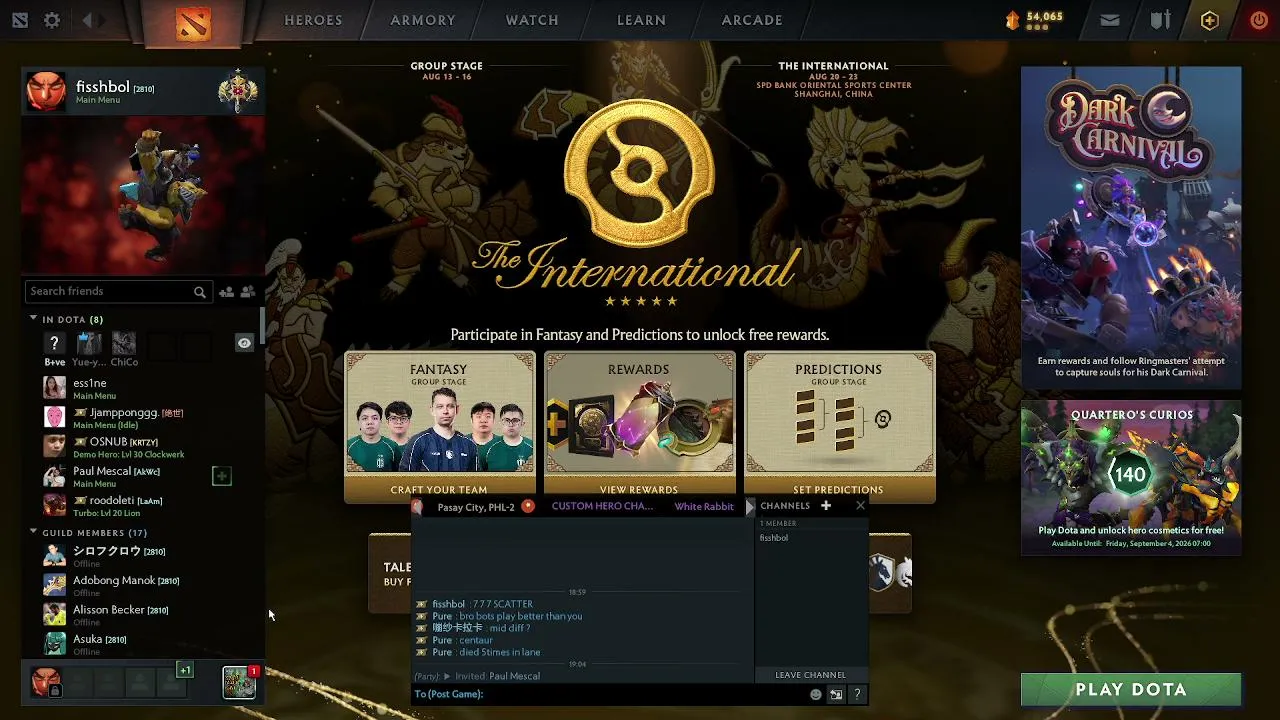Select friend Jjampponggg.
Image resolution: width=1280 pixels, height=720 pixels.
tap(140, 418)
